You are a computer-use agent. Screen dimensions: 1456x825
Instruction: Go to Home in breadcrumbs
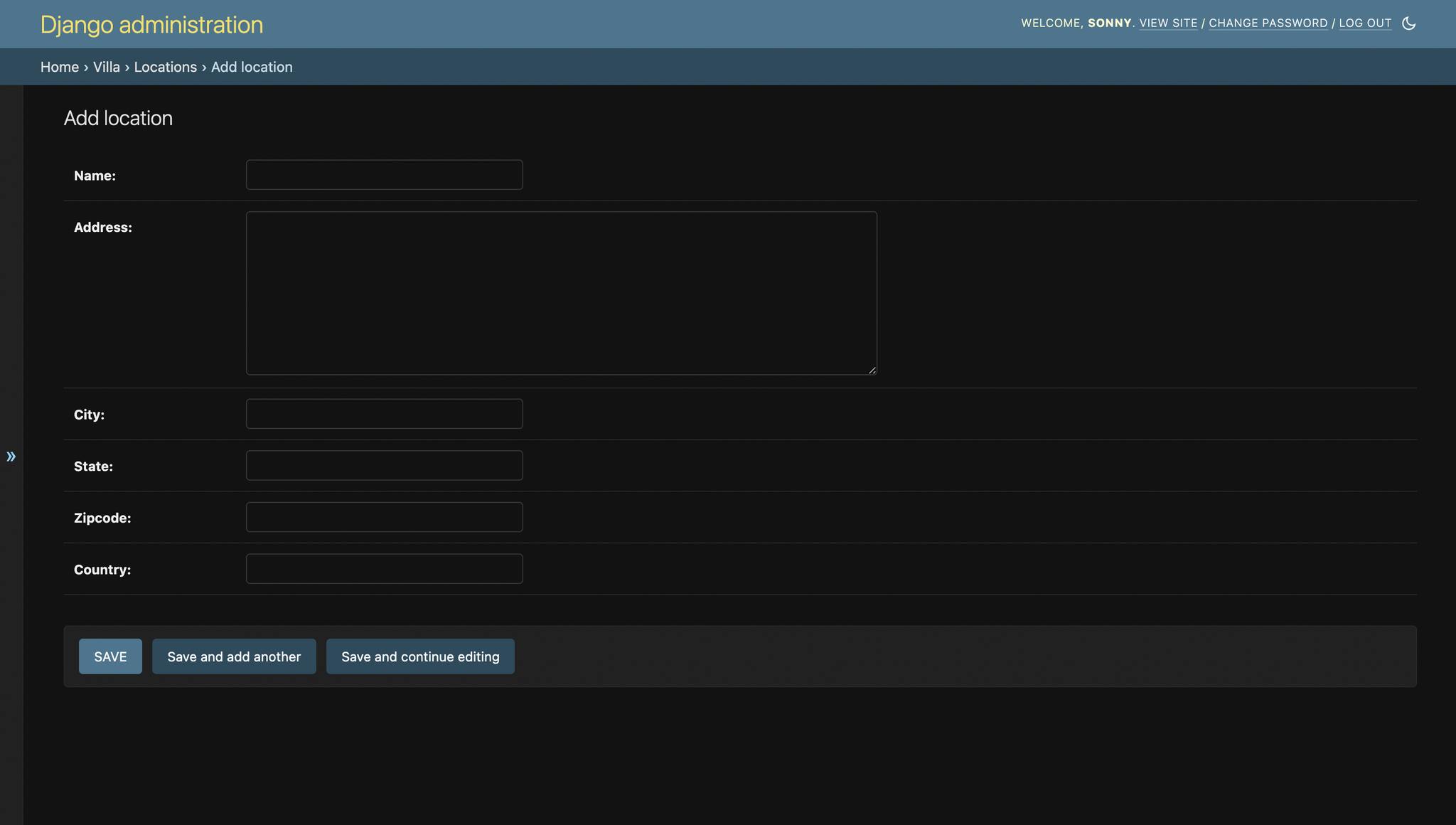click(x=60, y=67)
